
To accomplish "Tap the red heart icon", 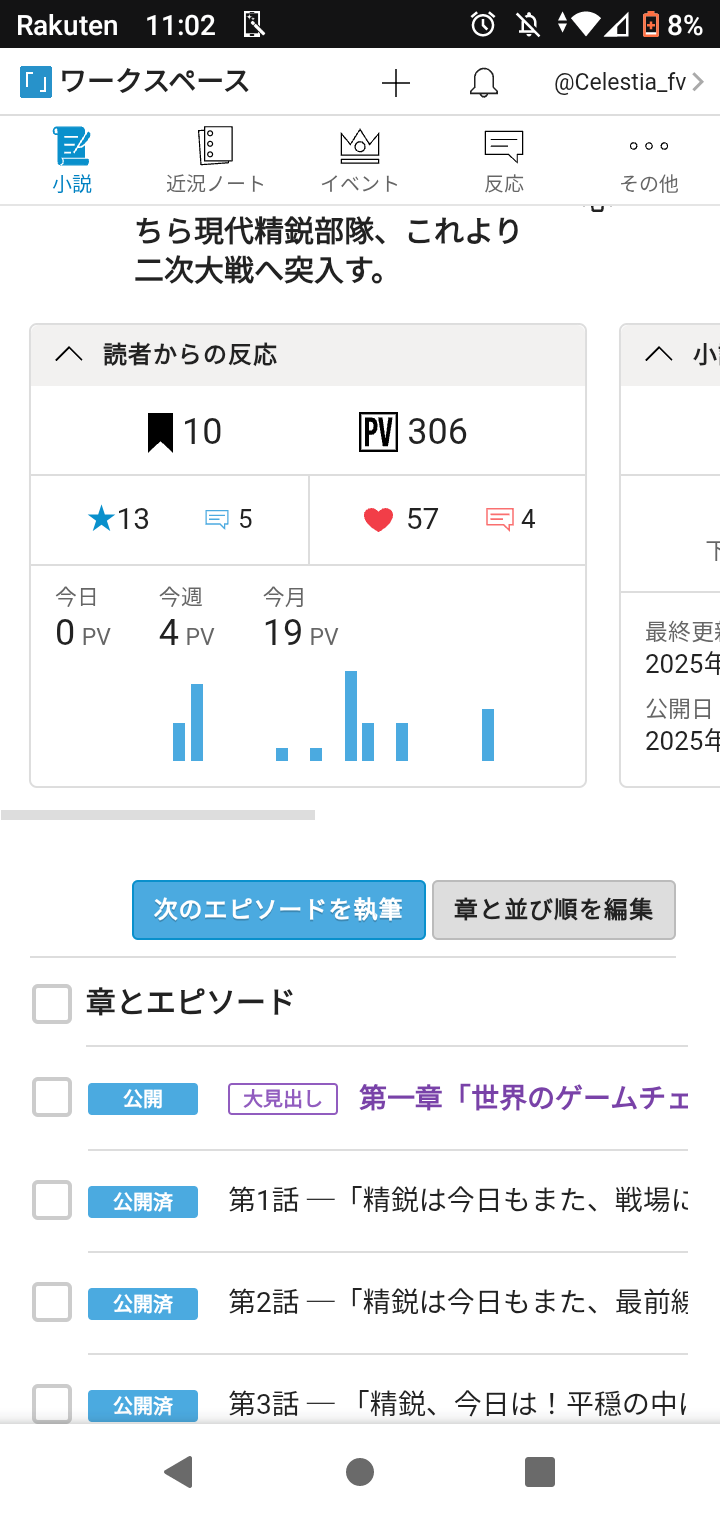I will tap(378, 519).
